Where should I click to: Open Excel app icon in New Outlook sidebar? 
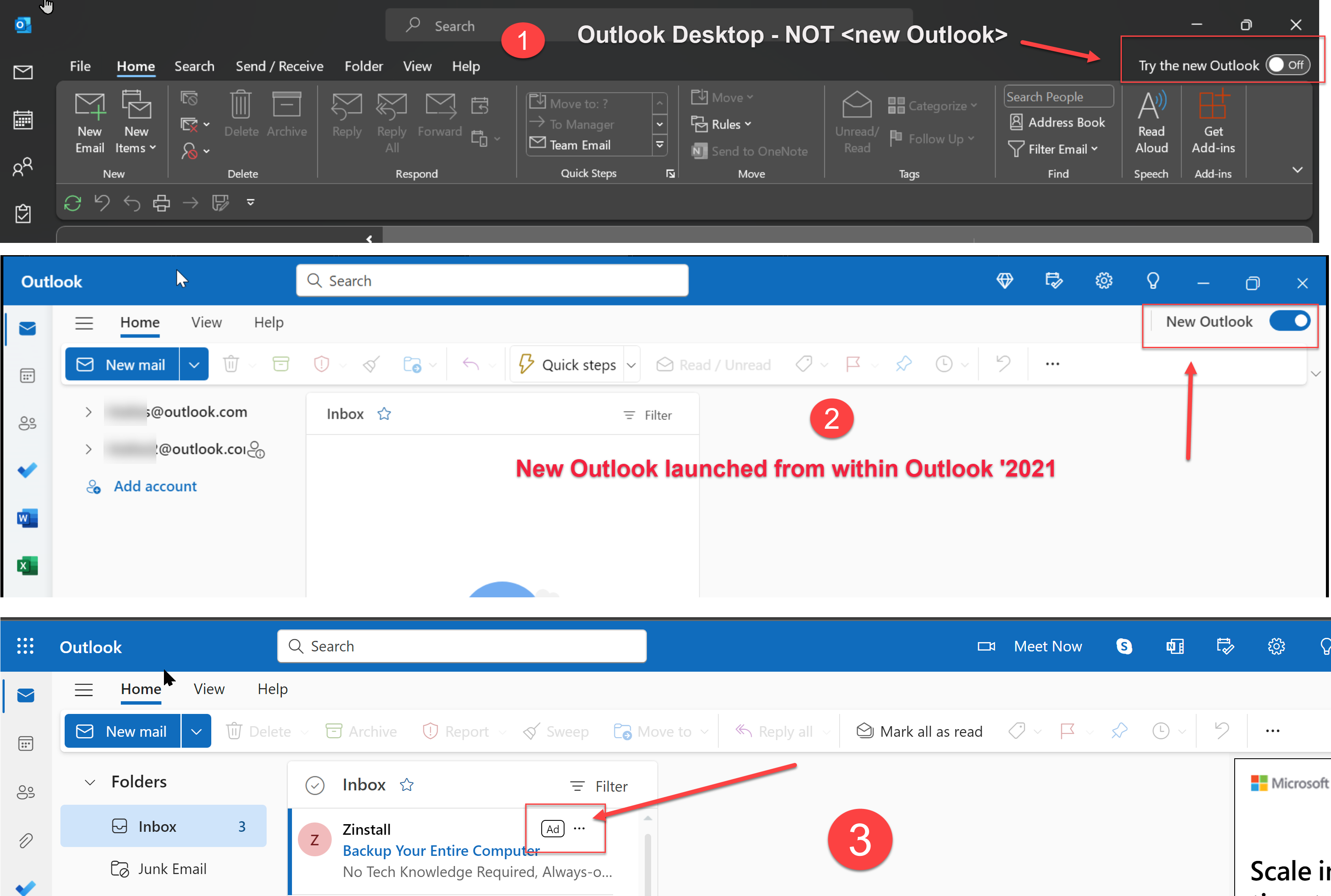coord(27,566)
